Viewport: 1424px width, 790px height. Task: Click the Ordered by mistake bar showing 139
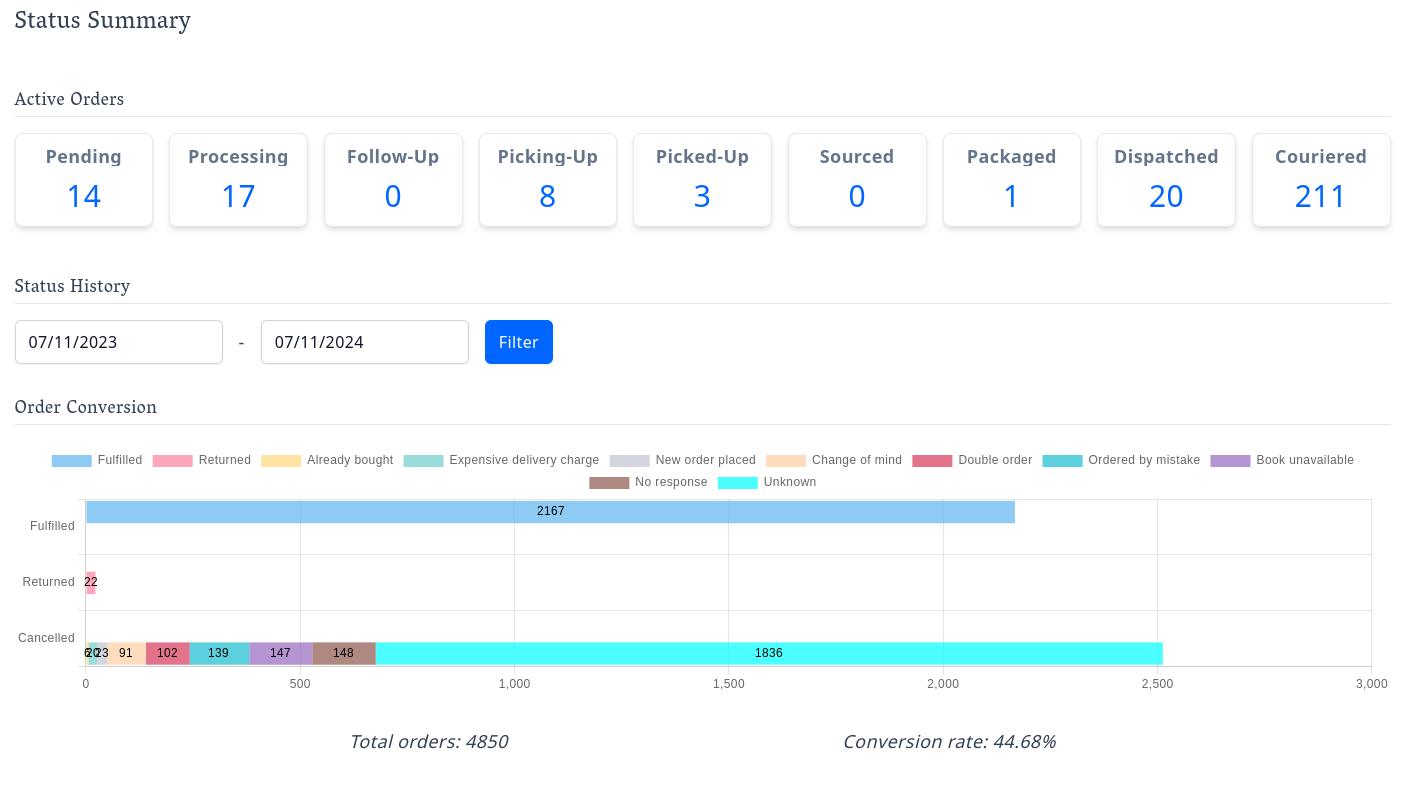(x=218, y=653)
